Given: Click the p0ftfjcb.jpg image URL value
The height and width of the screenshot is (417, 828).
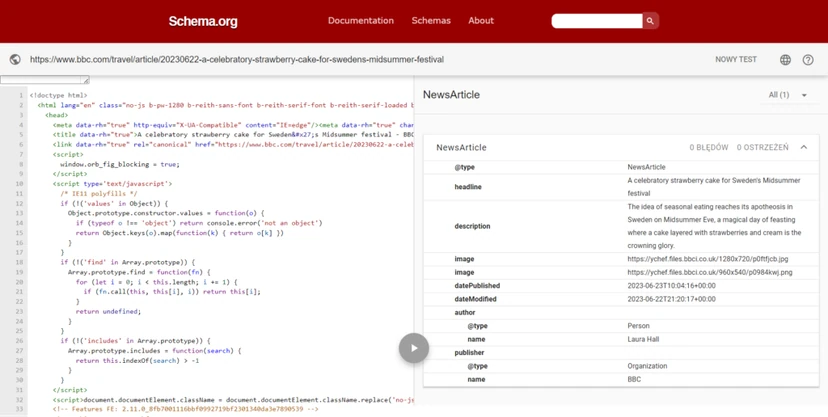Looking at the screenshot, I should point(708,259).
